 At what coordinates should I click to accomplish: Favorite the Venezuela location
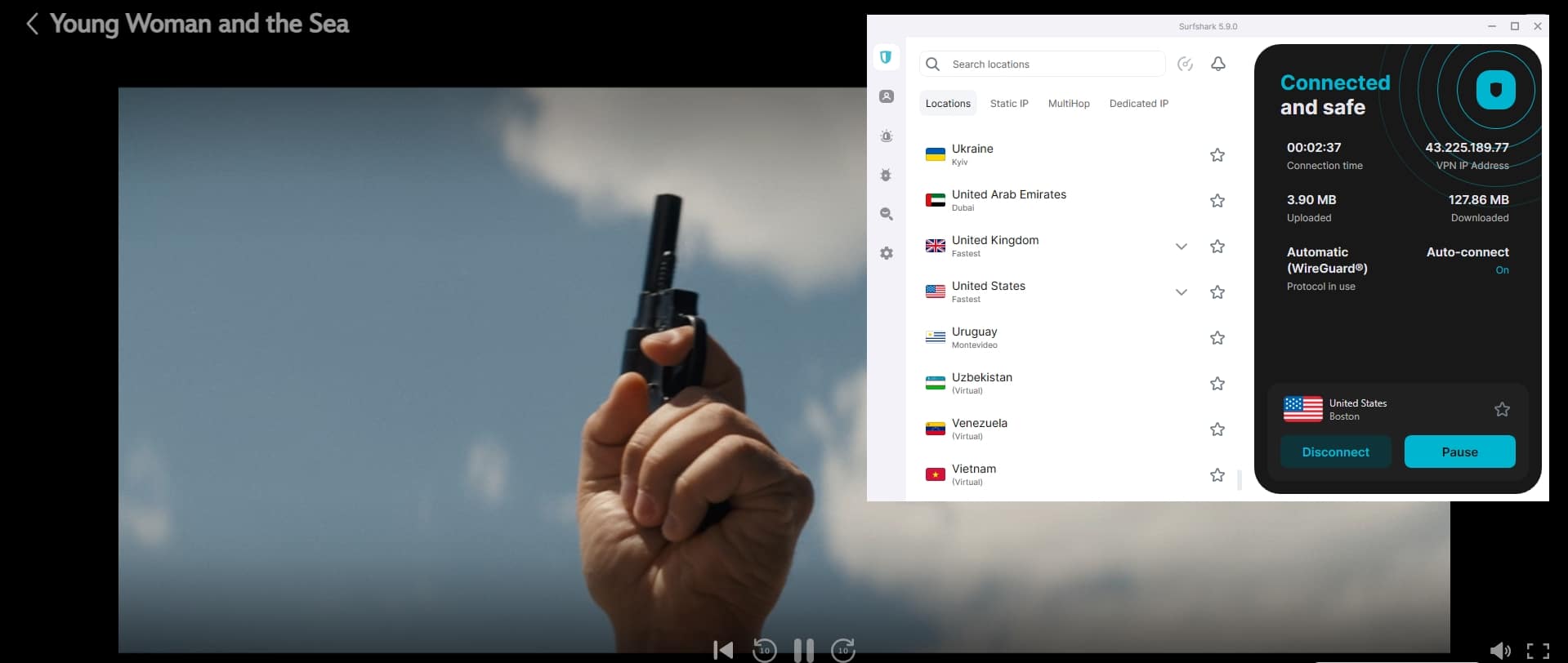point(1217,429)
